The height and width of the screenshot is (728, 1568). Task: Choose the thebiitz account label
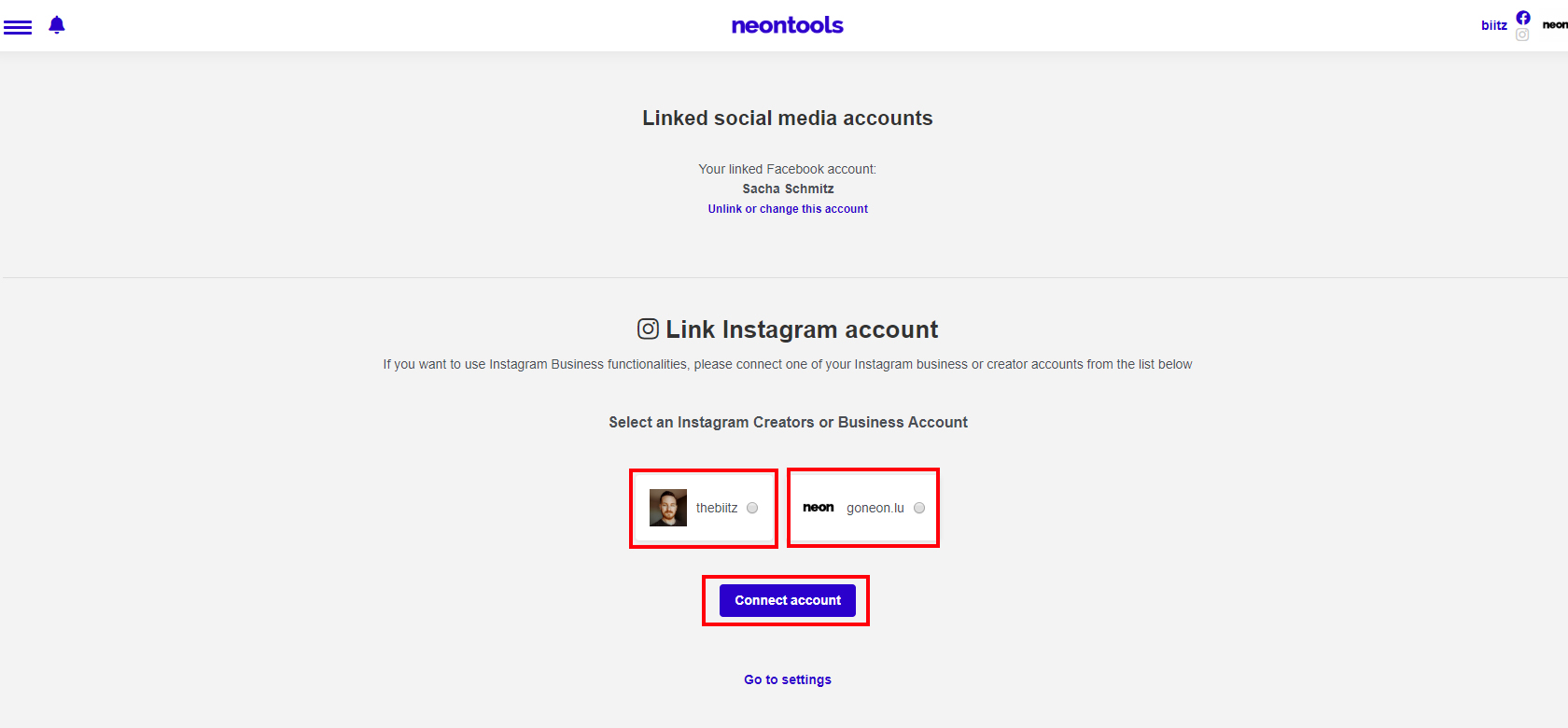717,508
